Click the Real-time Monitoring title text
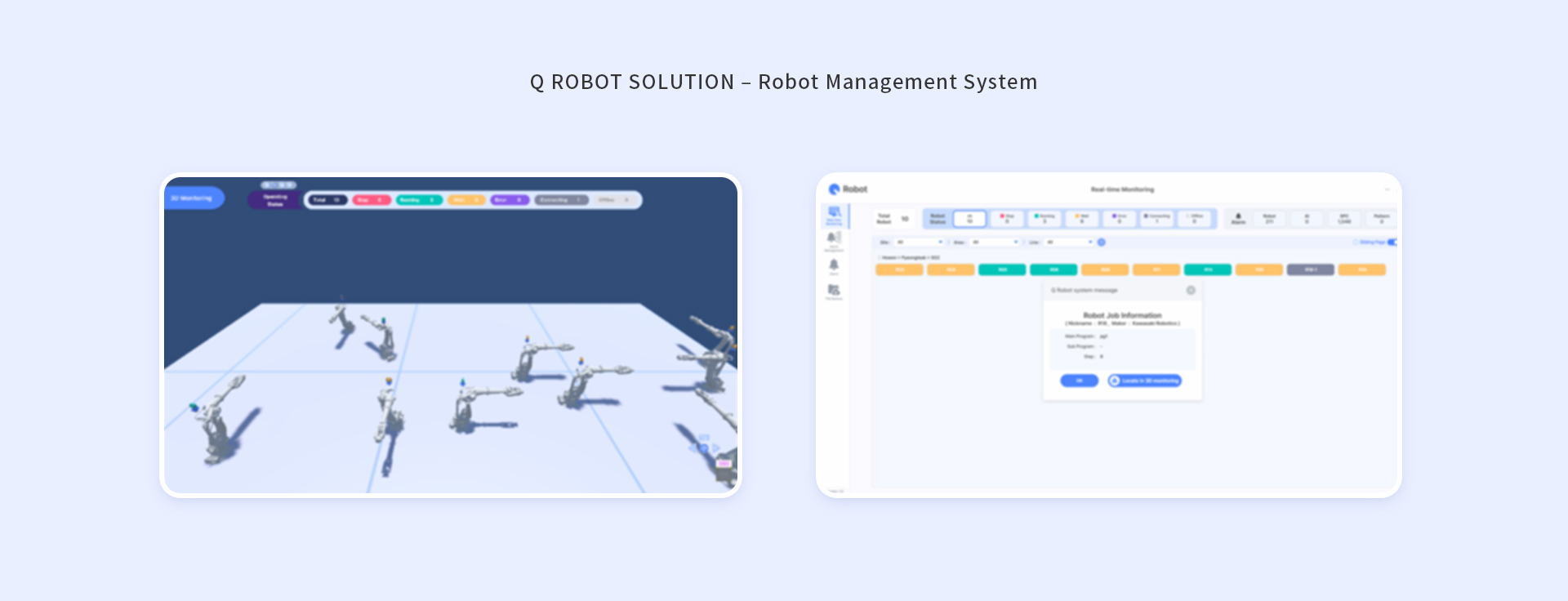This screenshot has width=1568, height=601. tap(1123, 189)
